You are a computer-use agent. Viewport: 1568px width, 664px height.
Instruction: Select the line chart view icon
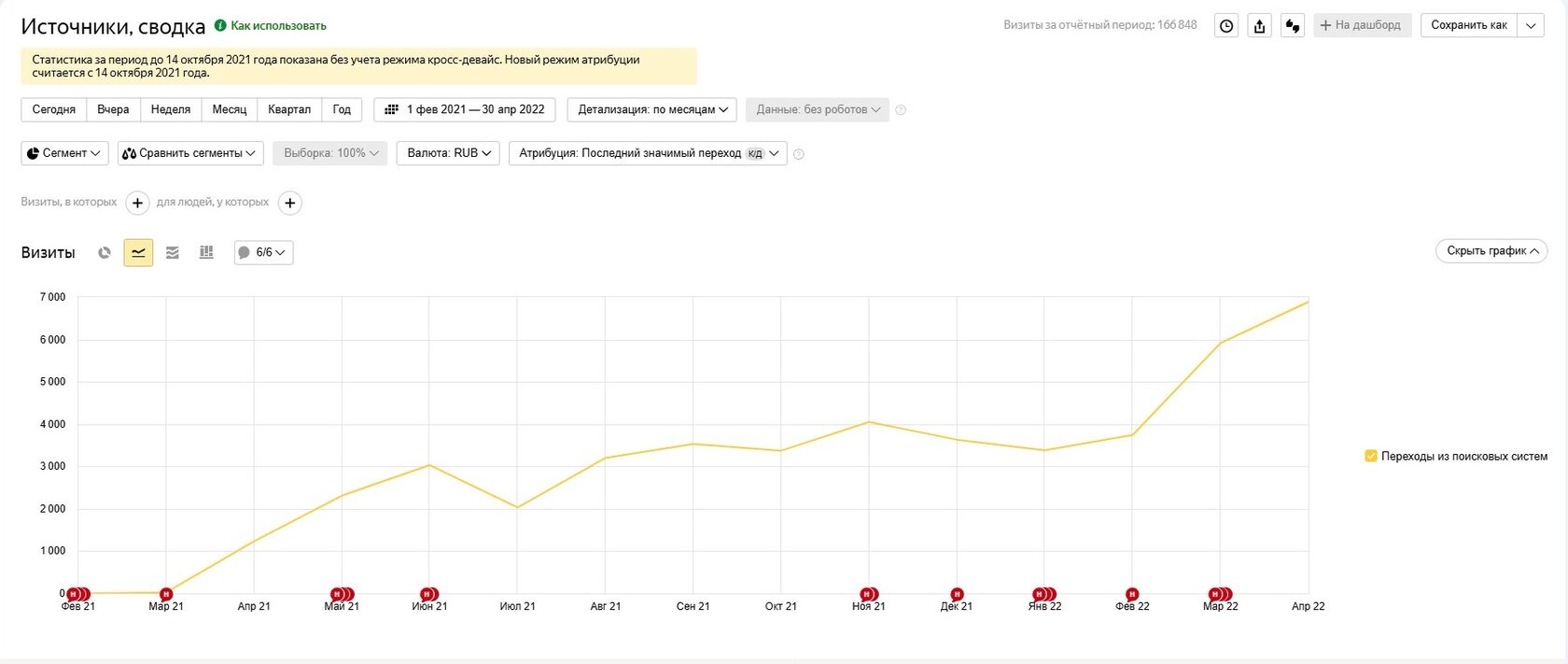point(138,253)
